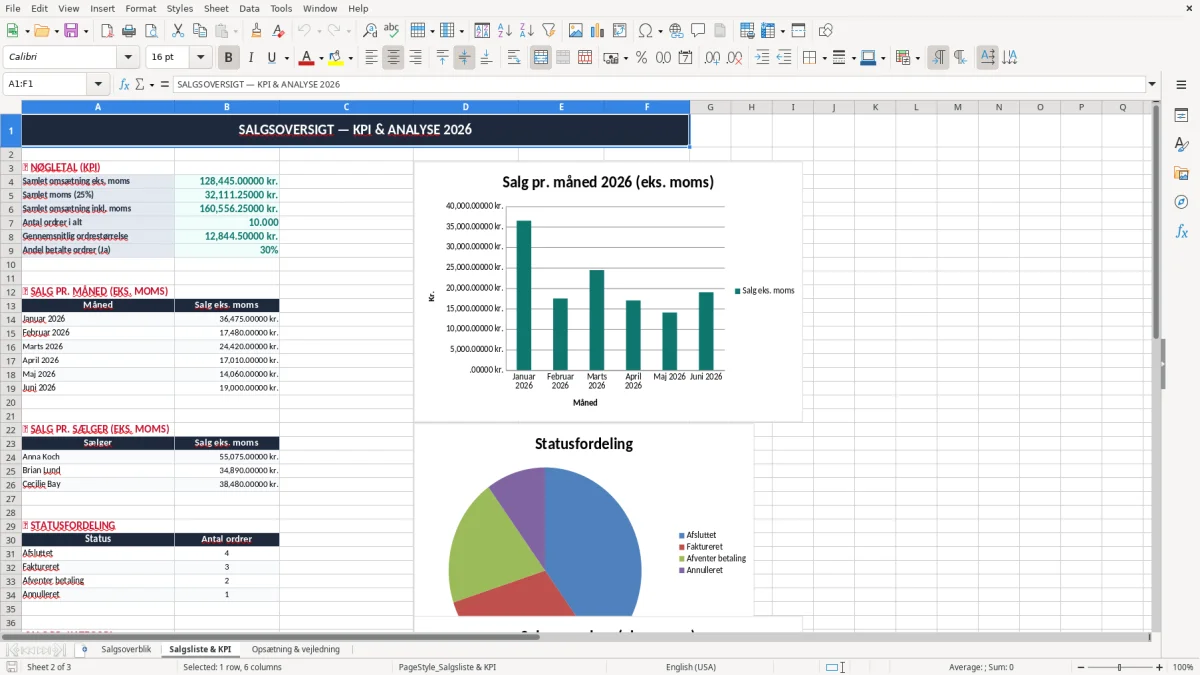Click the zoom out minus button
This screenshot has height=675, width=1200.
[x=1079, y=667]
